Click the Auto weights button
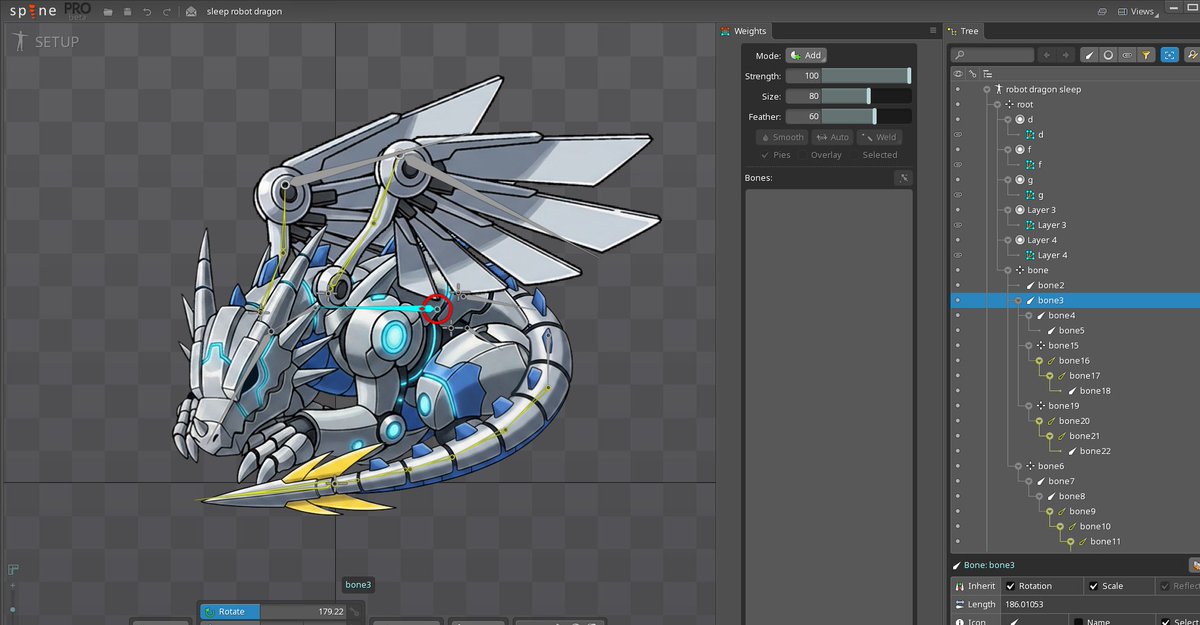Image resolution: width=1200 pixels, height=625 pixels. [833, 137]
